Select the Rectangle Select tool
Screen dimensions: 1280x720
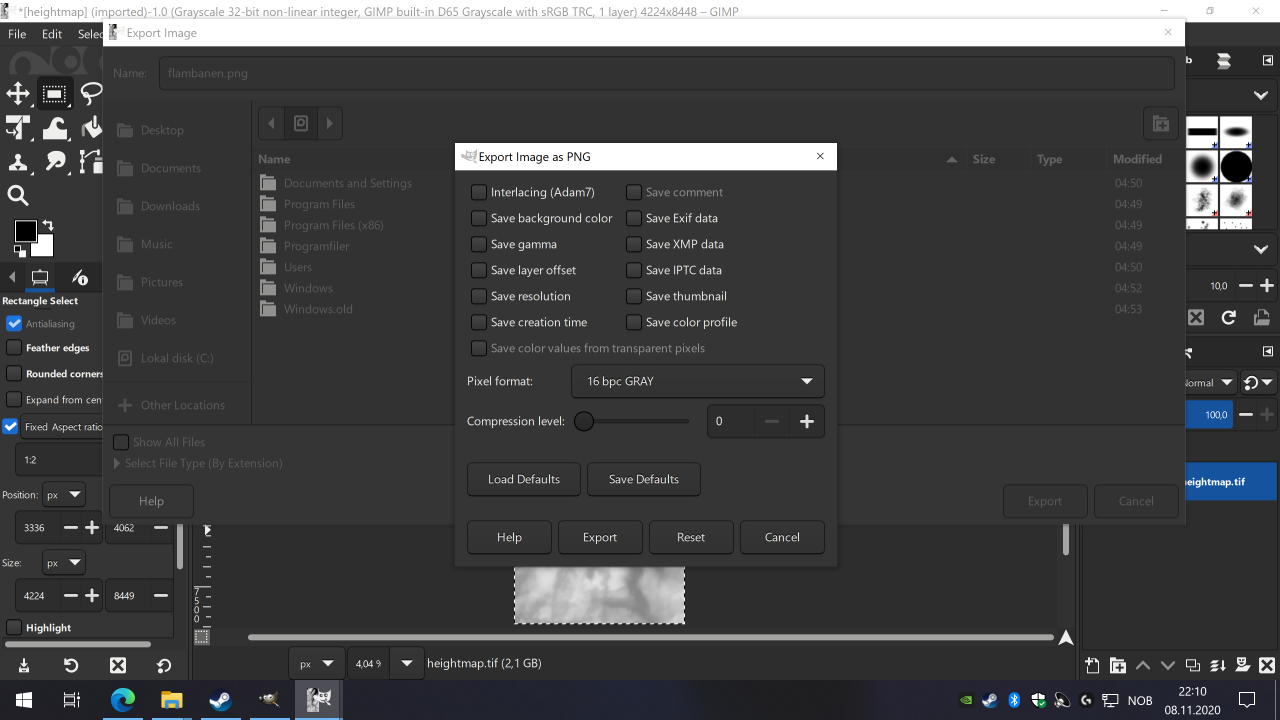coord(54,94)
